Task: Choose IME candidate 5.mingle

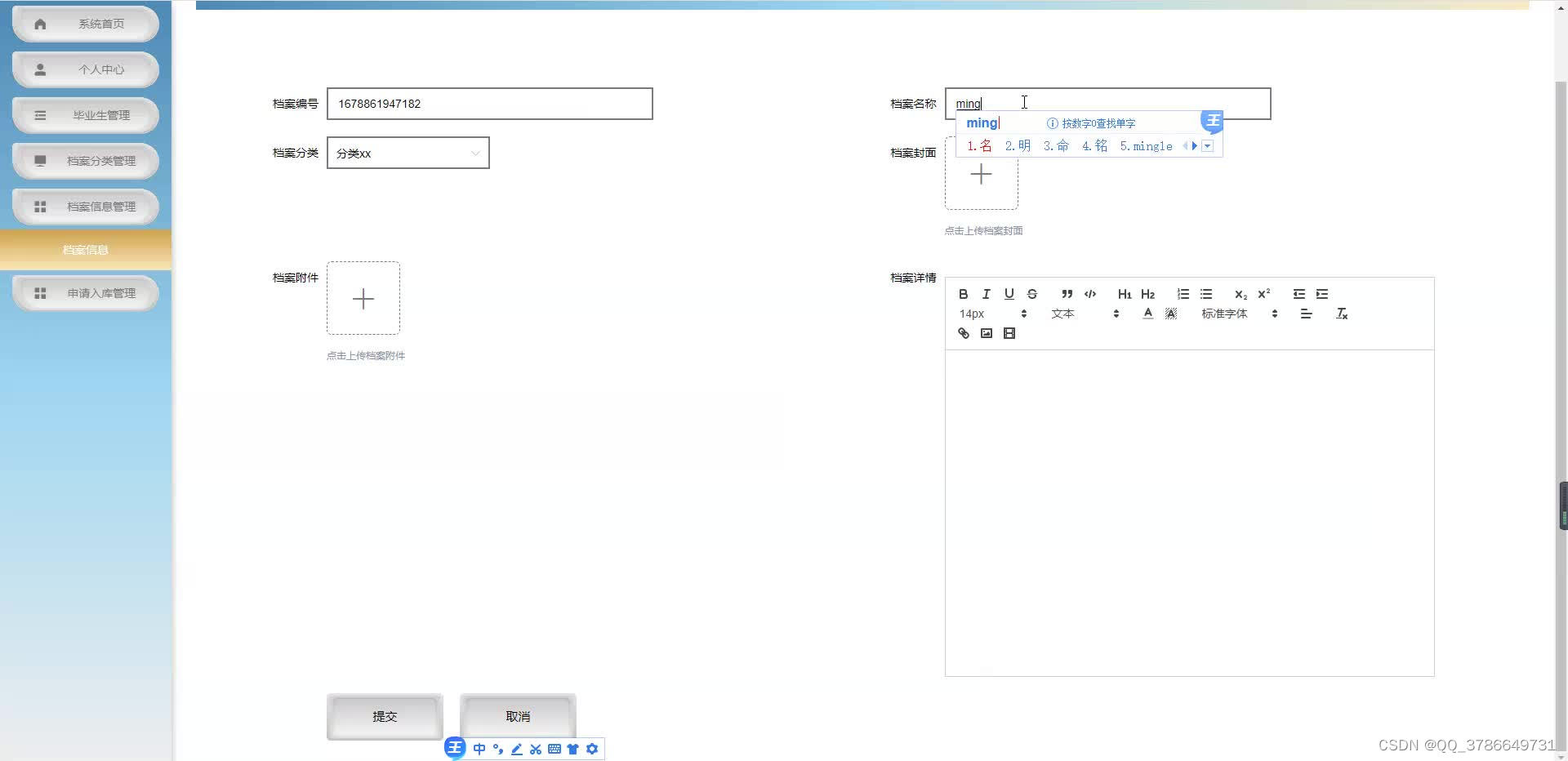Action: click(x=1146, y=146)
